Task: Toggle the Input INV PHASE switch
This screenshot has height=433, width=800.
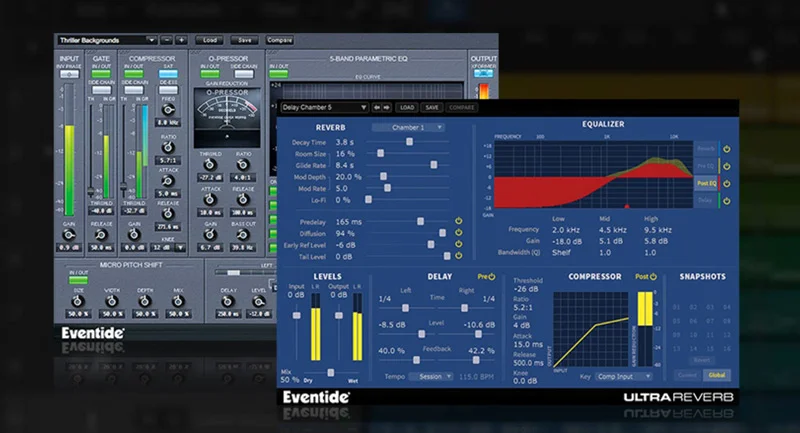Action: (x=69, y=74)
